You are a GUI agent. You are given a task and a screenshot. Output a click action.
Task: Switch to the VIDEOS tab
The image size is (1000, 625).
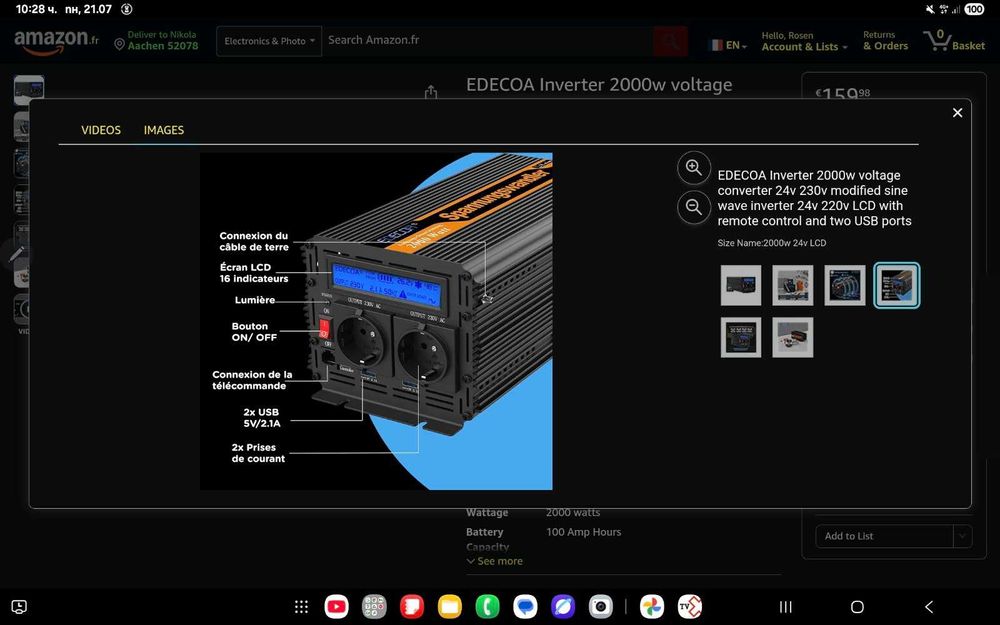pyautogui.click(x=101, y=130)
